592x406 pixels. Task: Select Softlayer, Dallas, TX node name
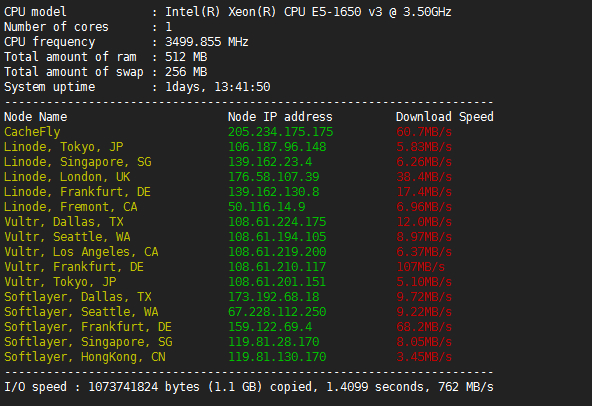click(x=78, y=297)
